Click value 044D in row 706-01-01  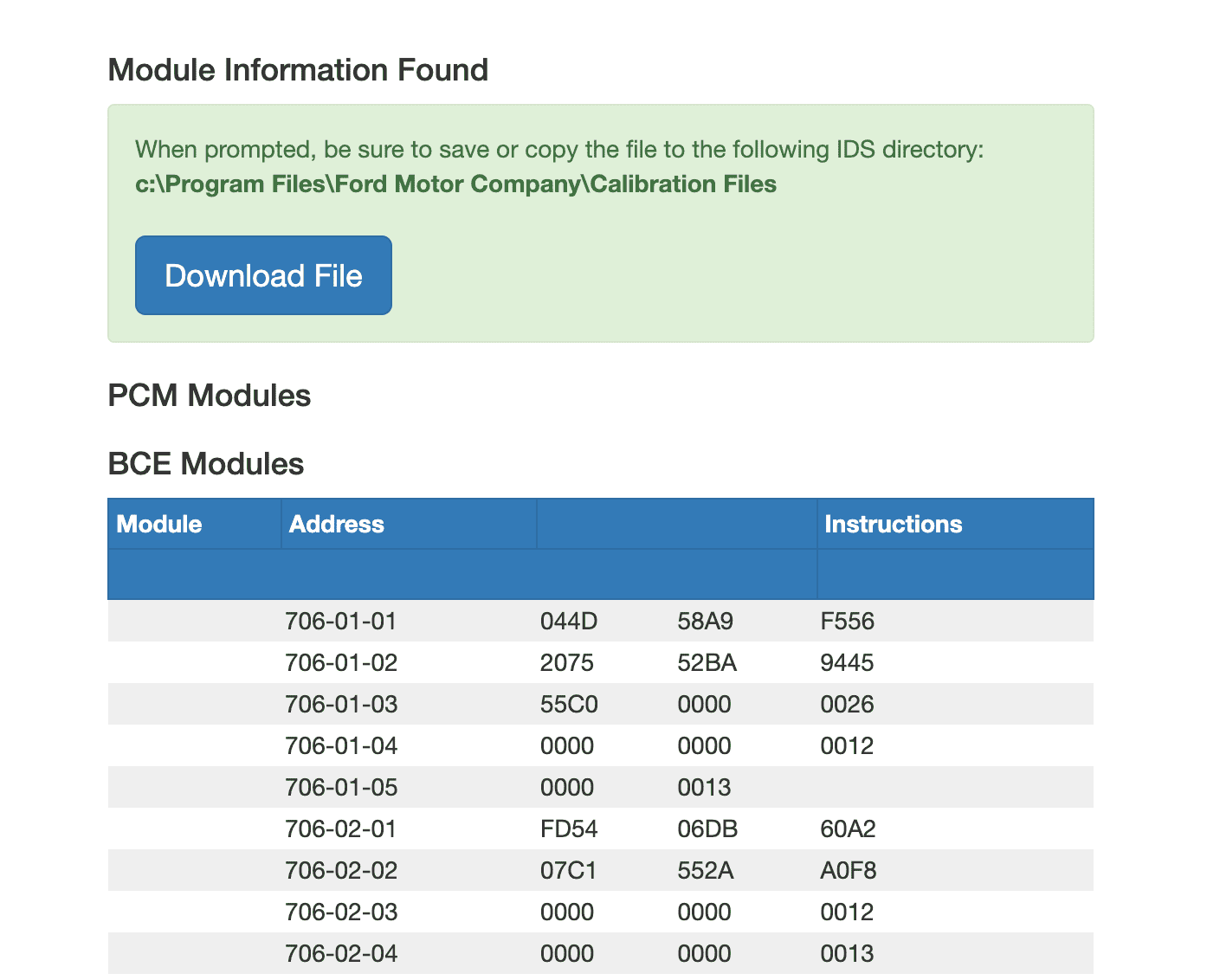[569, 621]
